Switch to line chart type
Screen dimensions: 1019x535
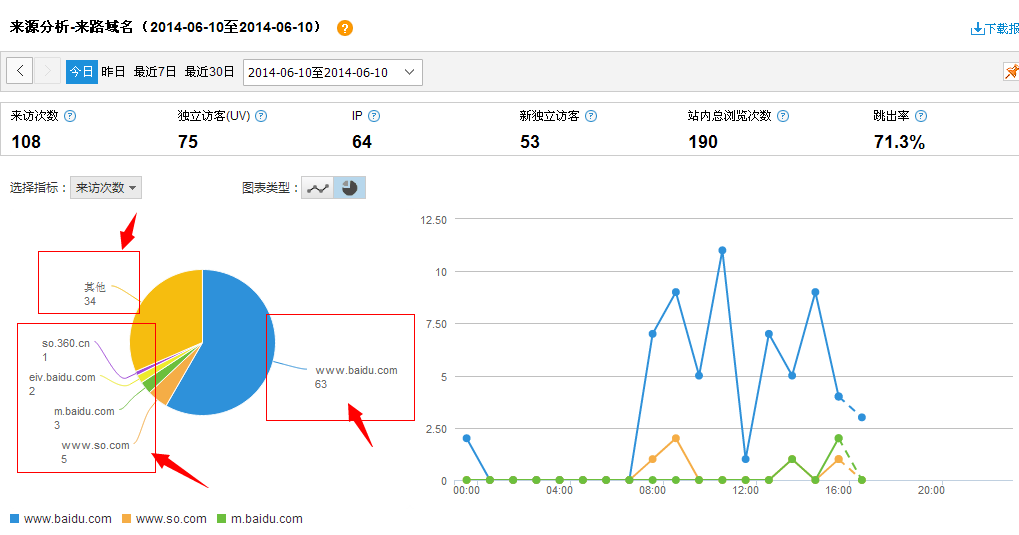coord(318,188)
